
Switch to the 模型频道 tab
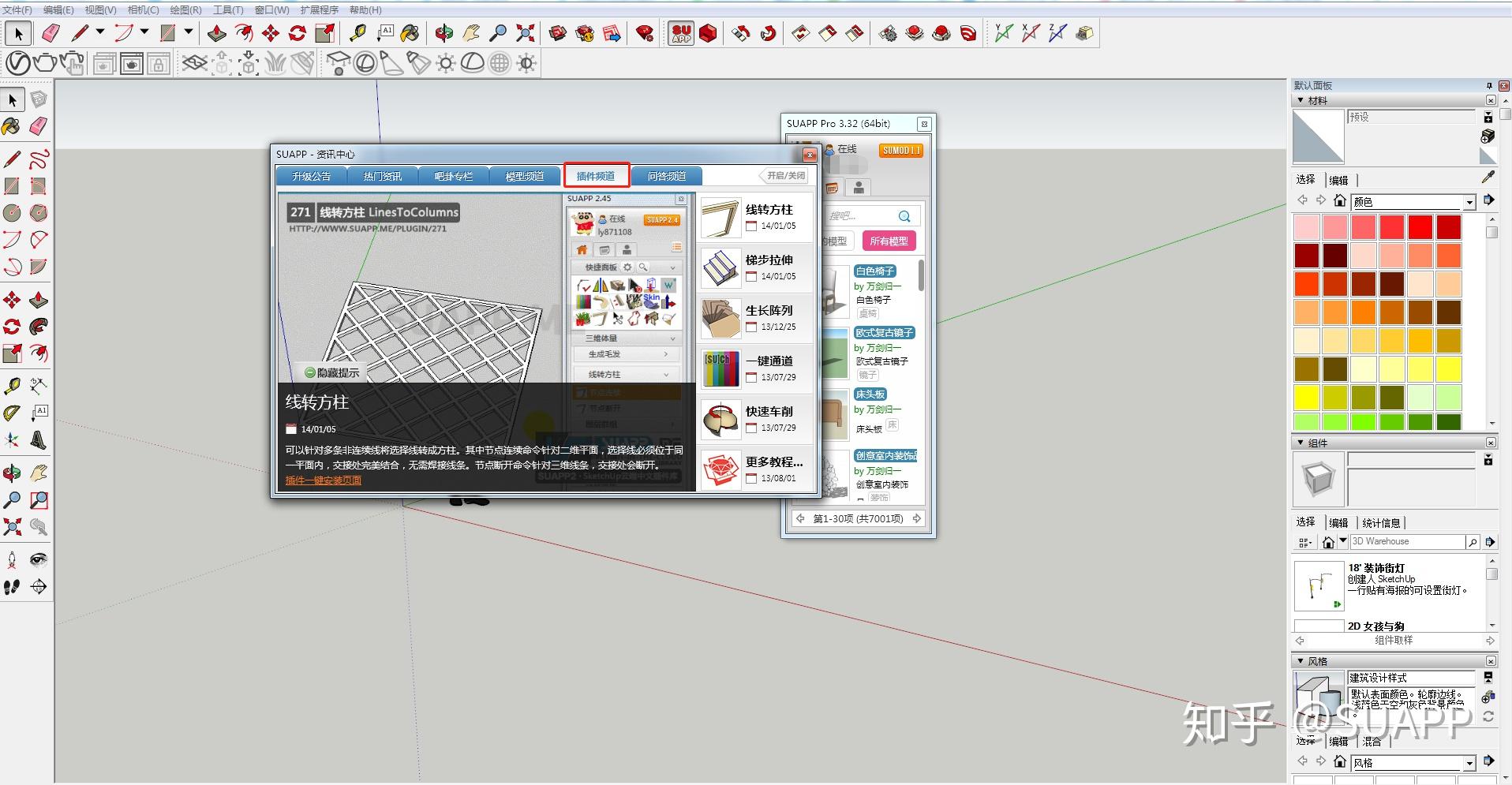(x=525, y=175)
